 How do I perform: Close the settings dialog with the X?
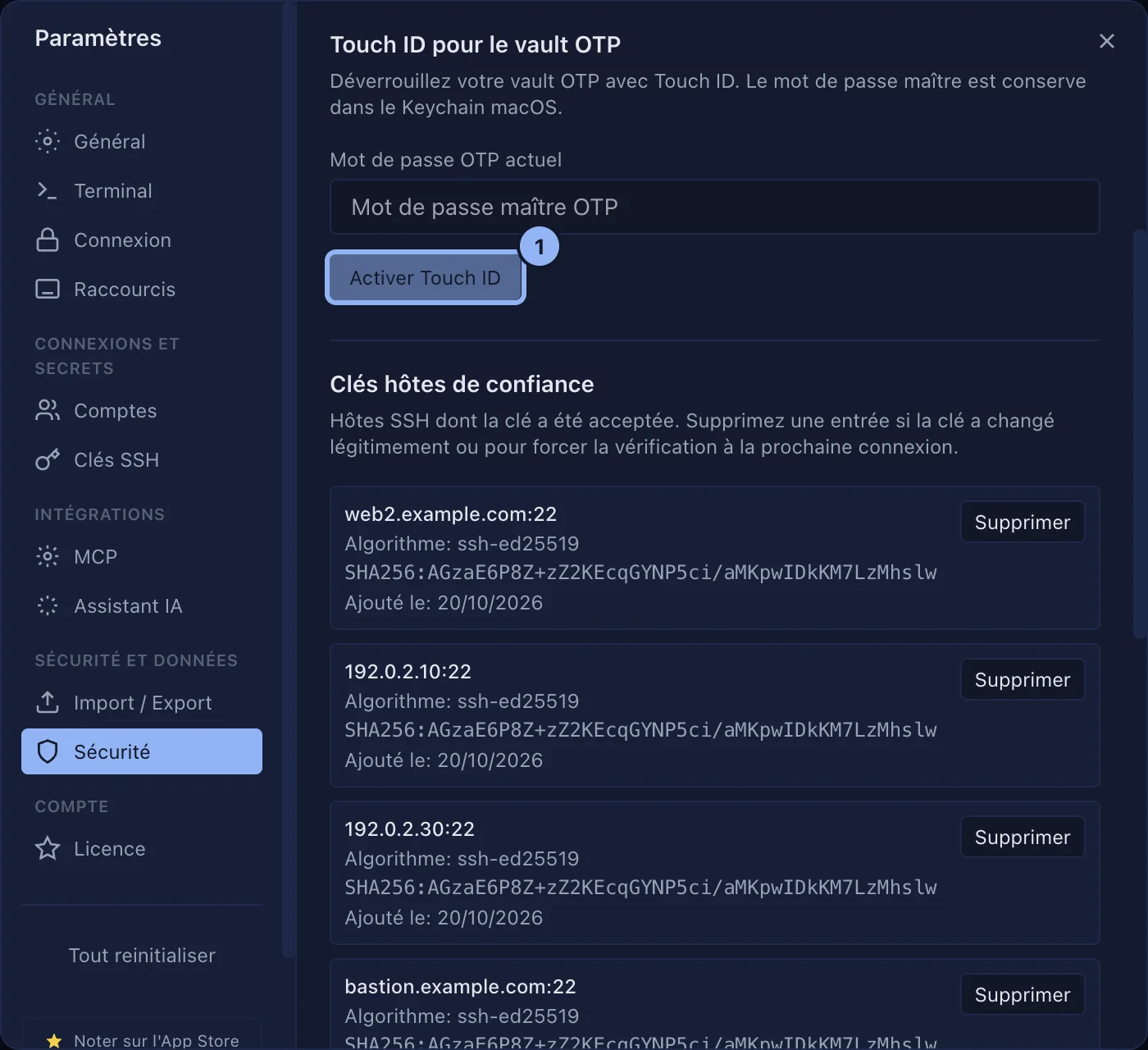[x=1107, y=41]
